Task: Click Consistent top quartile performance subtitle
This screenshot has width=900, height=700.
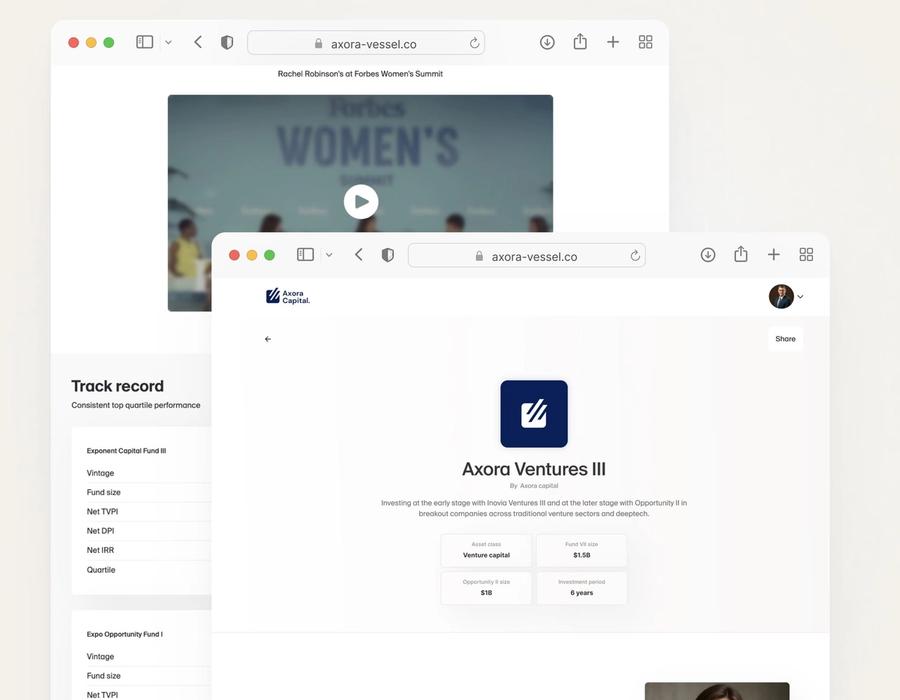Action: click(x=136, y=405)
